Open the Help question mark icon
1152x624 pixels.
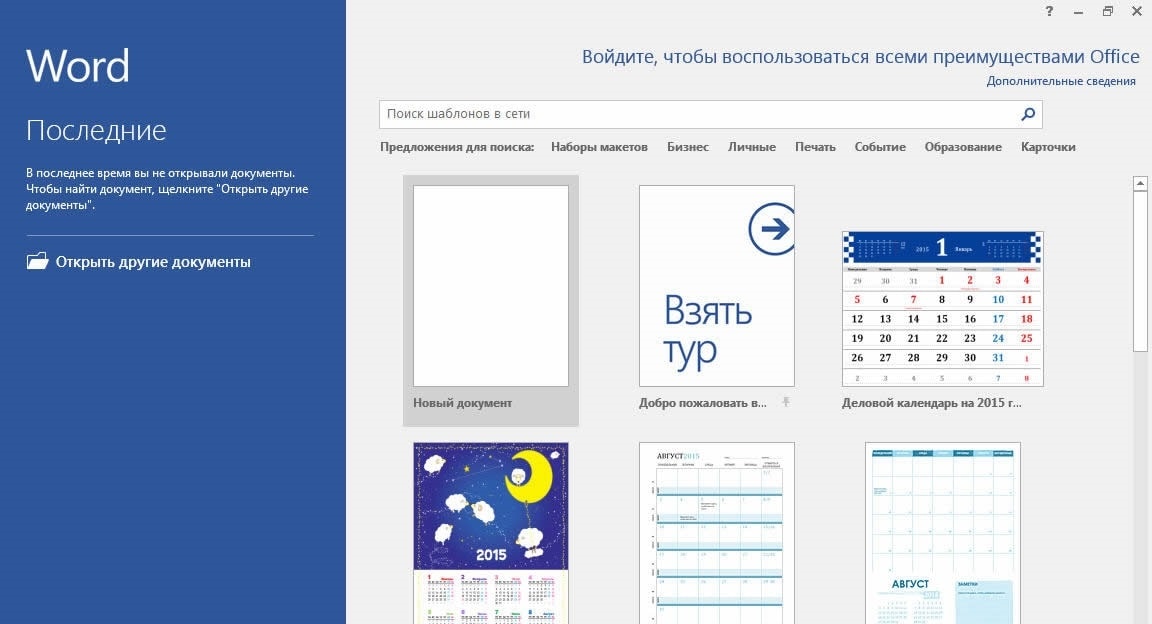tap(1049, 11)
